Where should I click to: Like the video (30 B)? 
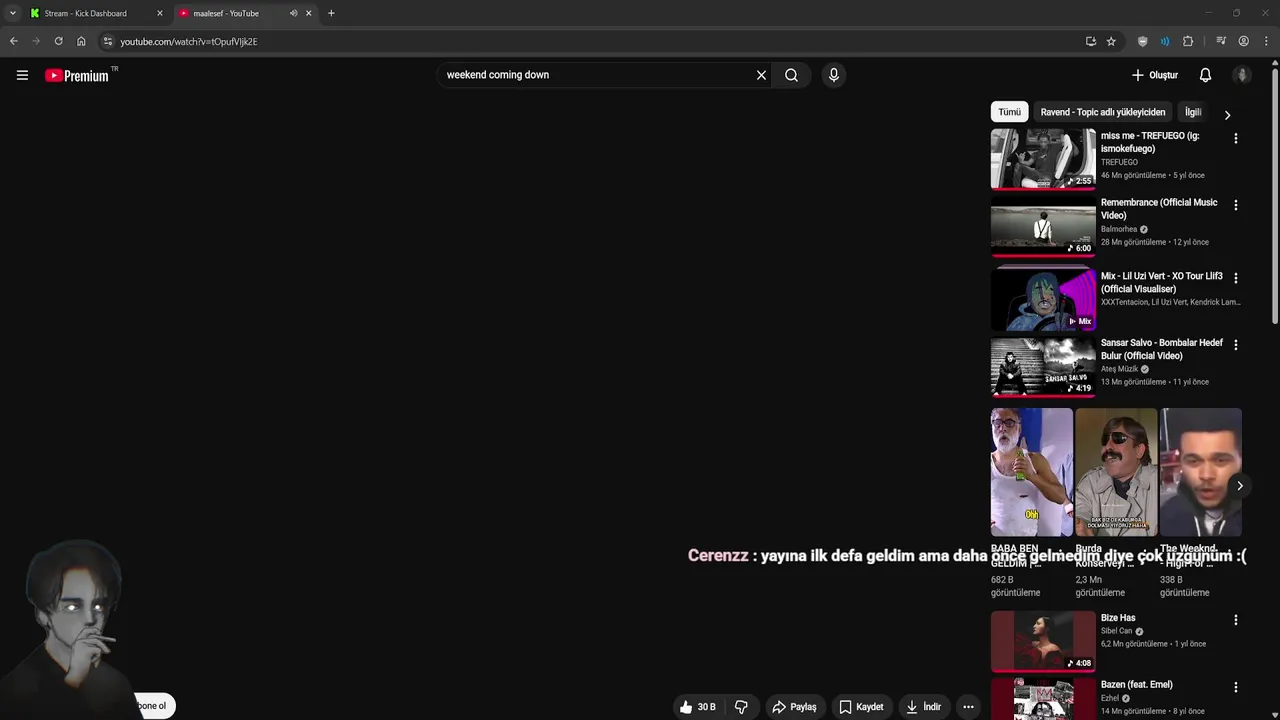coord(698,707)
